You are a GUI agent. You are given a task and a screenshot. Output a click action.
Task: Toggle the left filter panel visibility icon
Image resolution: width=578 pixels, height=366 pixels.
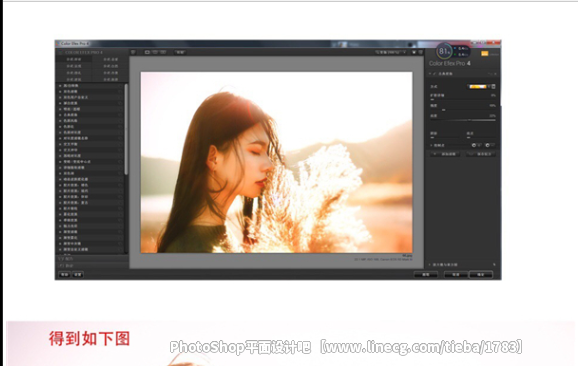pyautogui.click(x=133, y=52)
